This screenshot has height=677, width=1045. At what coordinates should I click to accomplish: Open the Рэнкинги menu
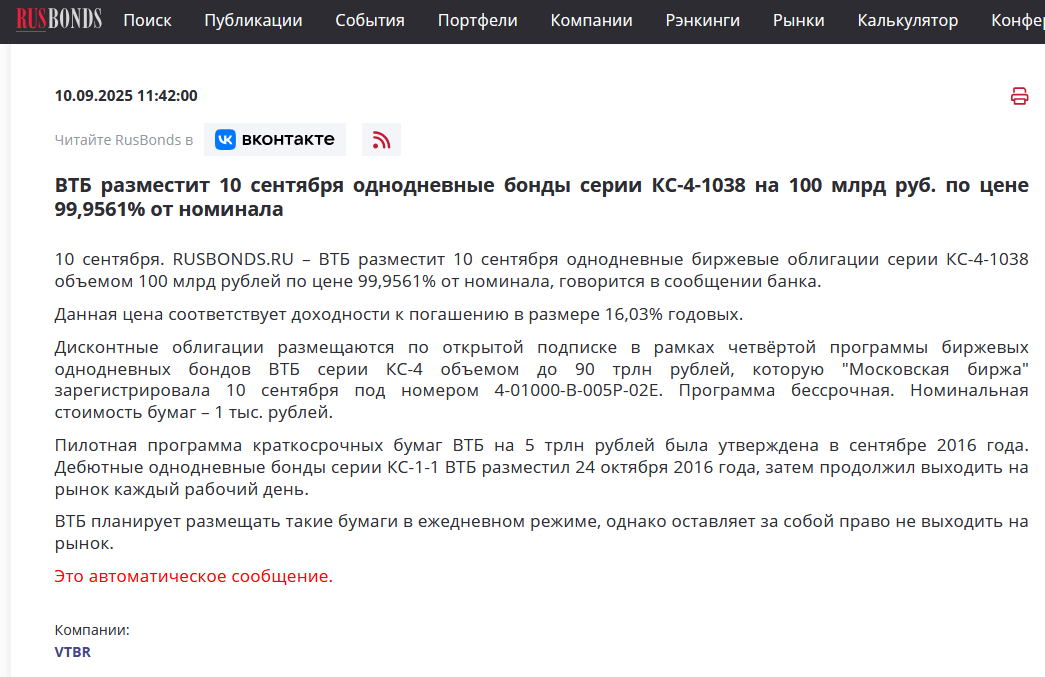click(x=702, y=21)
